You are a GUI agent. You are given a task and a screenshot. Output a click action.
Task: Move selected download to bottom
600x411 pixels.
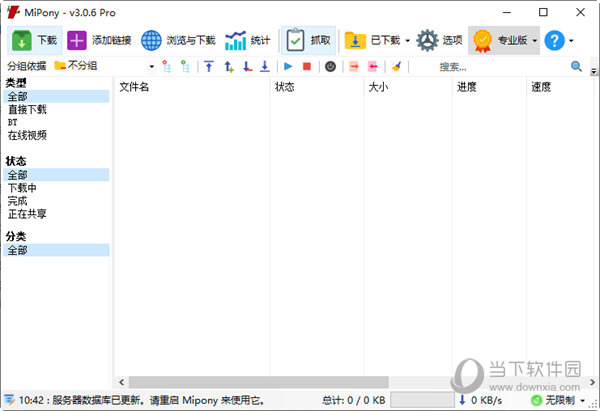click(265, 67)
